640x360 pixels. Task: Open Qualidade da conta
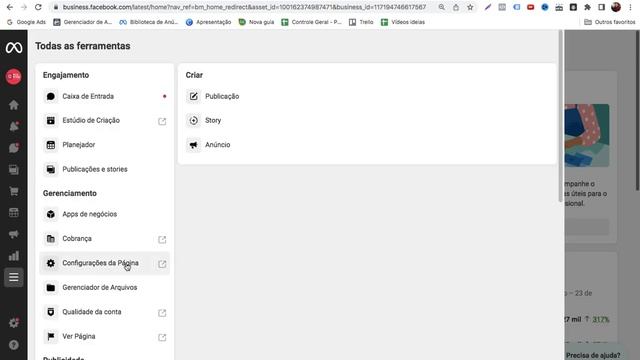[104, 312]
